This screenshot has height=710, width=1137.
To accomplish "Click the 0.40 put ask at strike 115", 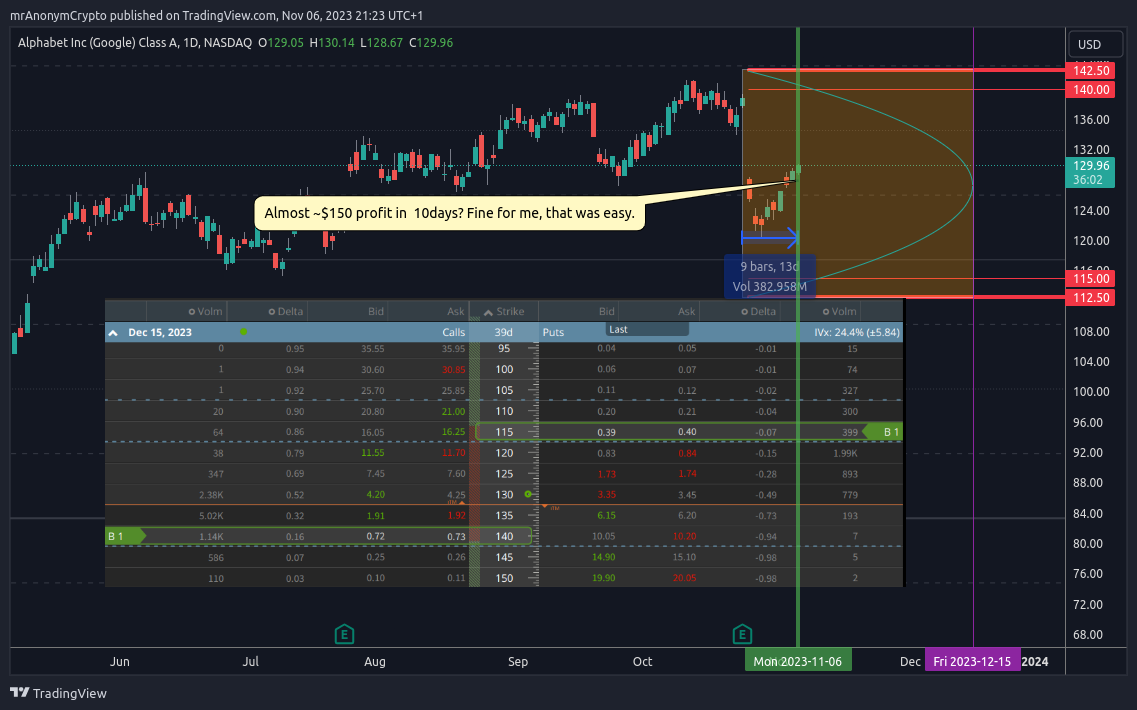I will [687, 432].
